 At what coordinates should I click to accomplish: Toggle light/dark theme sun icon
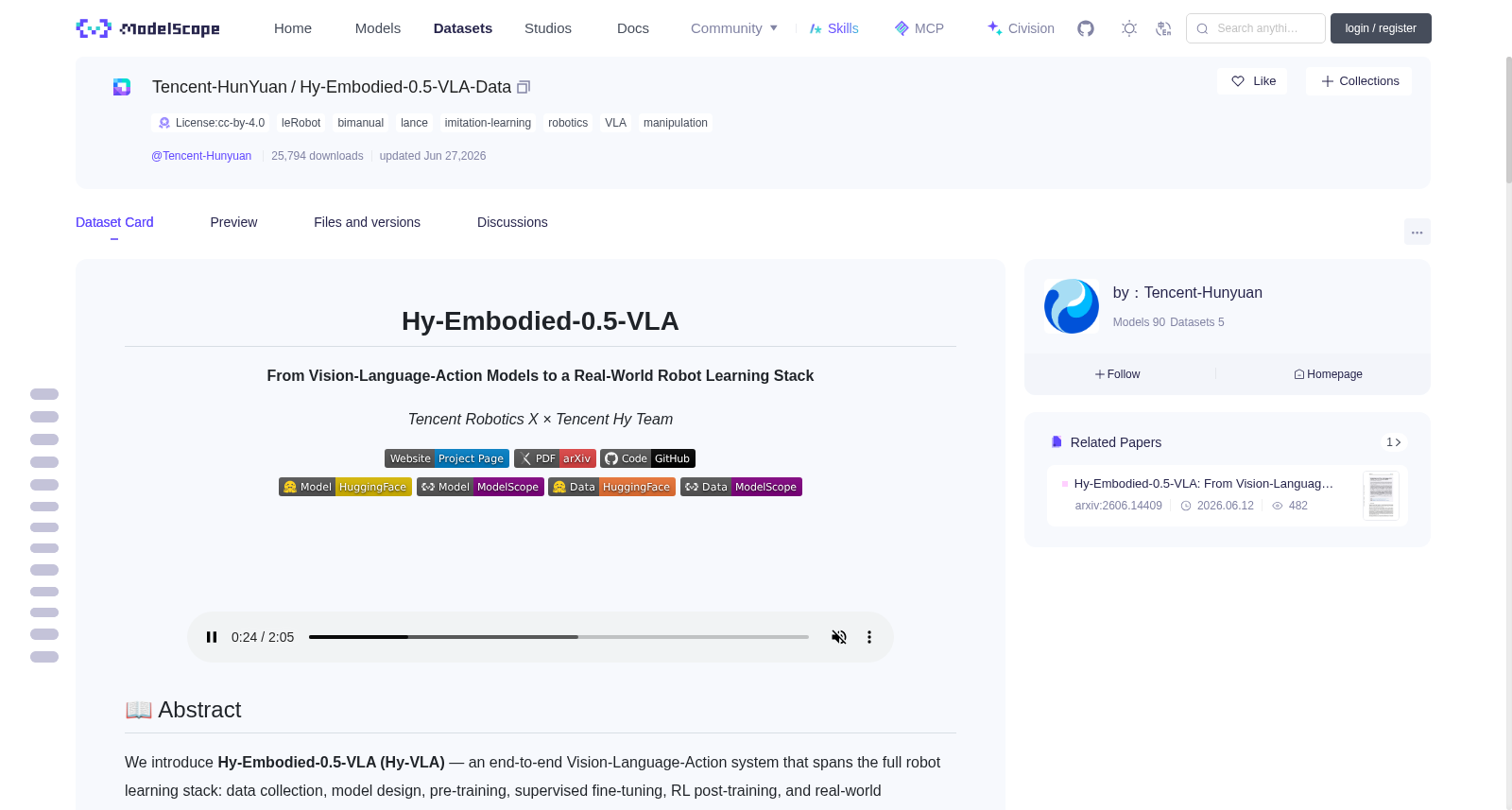[x=1129, y=28]
